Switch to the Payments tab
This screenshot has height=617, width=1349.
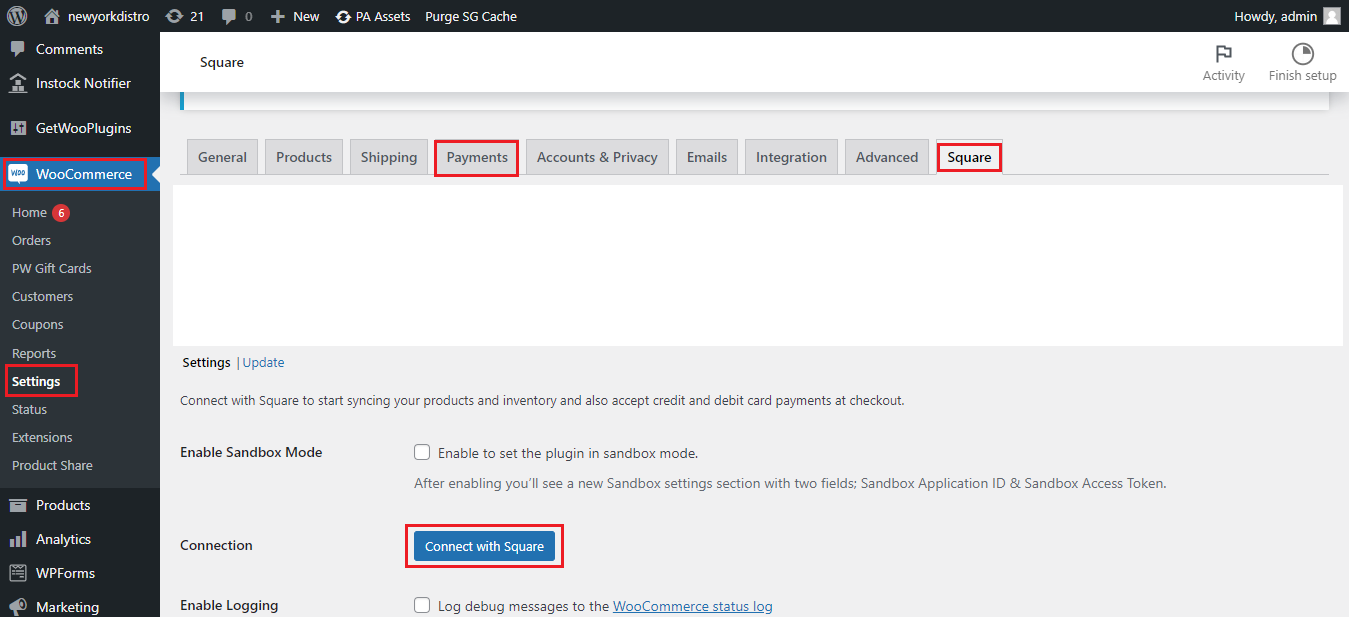(x=477, y=157)
